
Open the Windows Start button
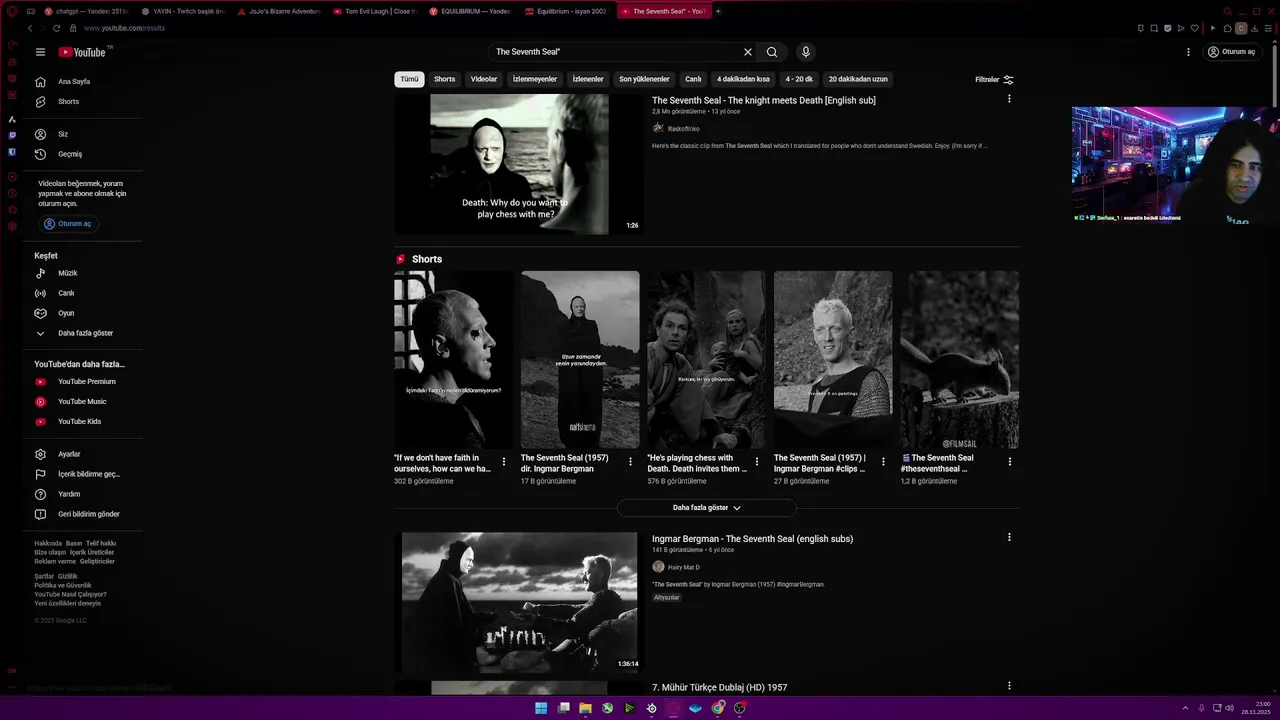pyautogui.click(x=541, y=708)
